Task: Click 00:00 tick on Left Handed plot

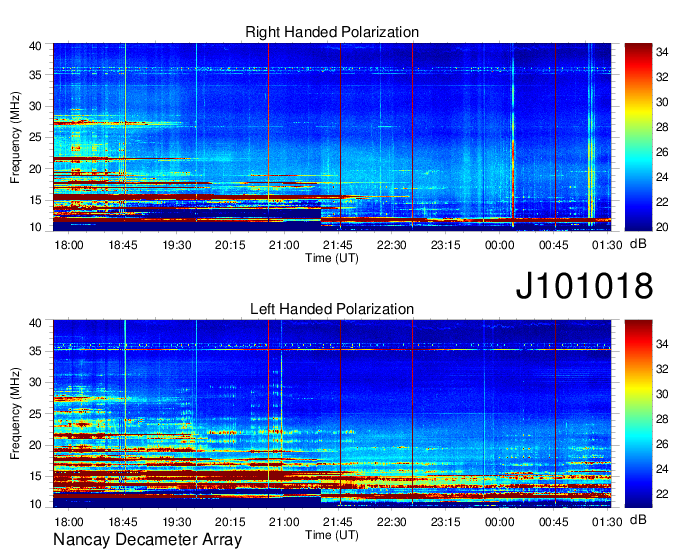Action: [x=500, y=522]
